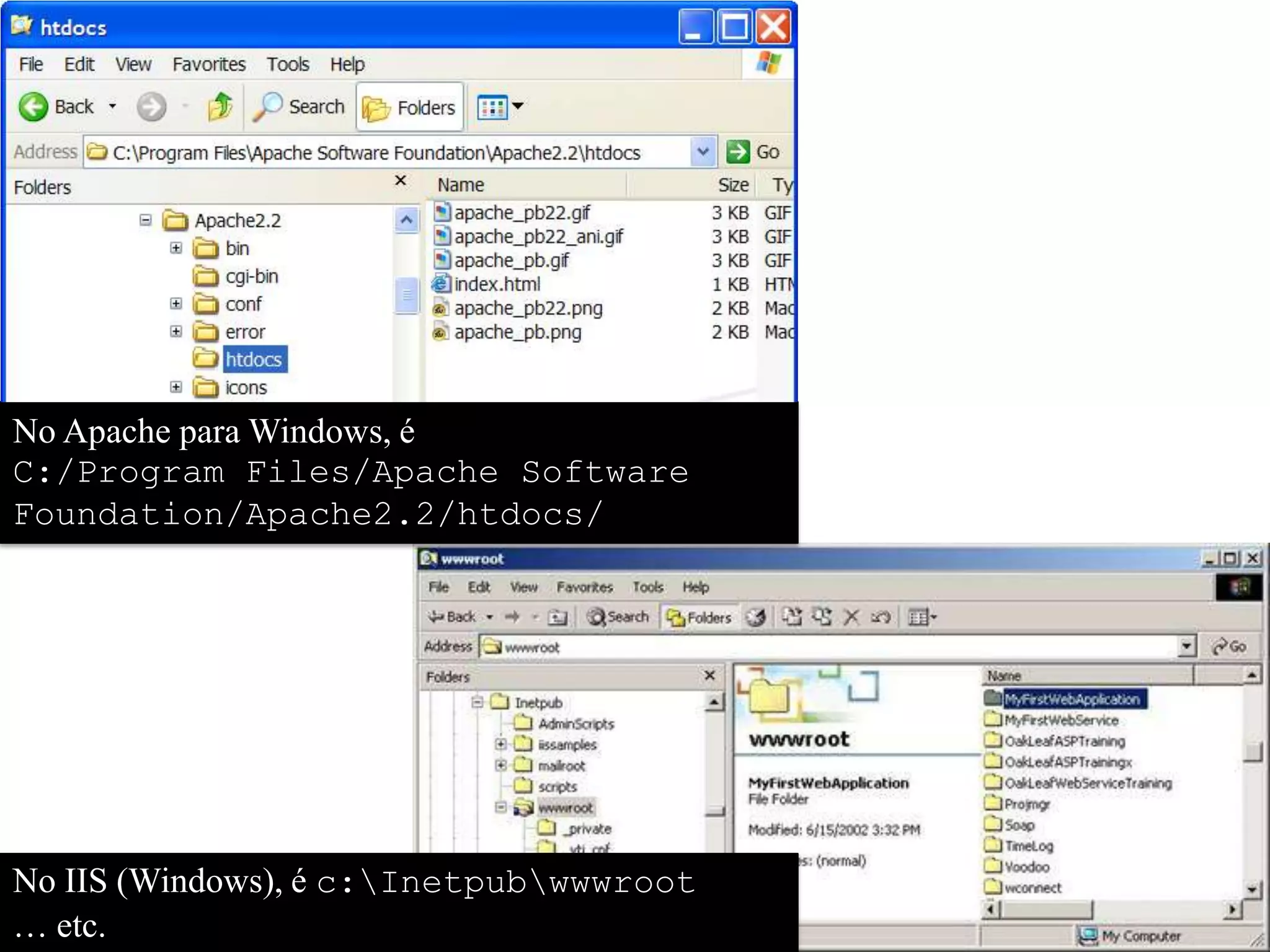Click the History icon in wwwroot toolbar
The image size is (1270, 952).
point(755,617)
